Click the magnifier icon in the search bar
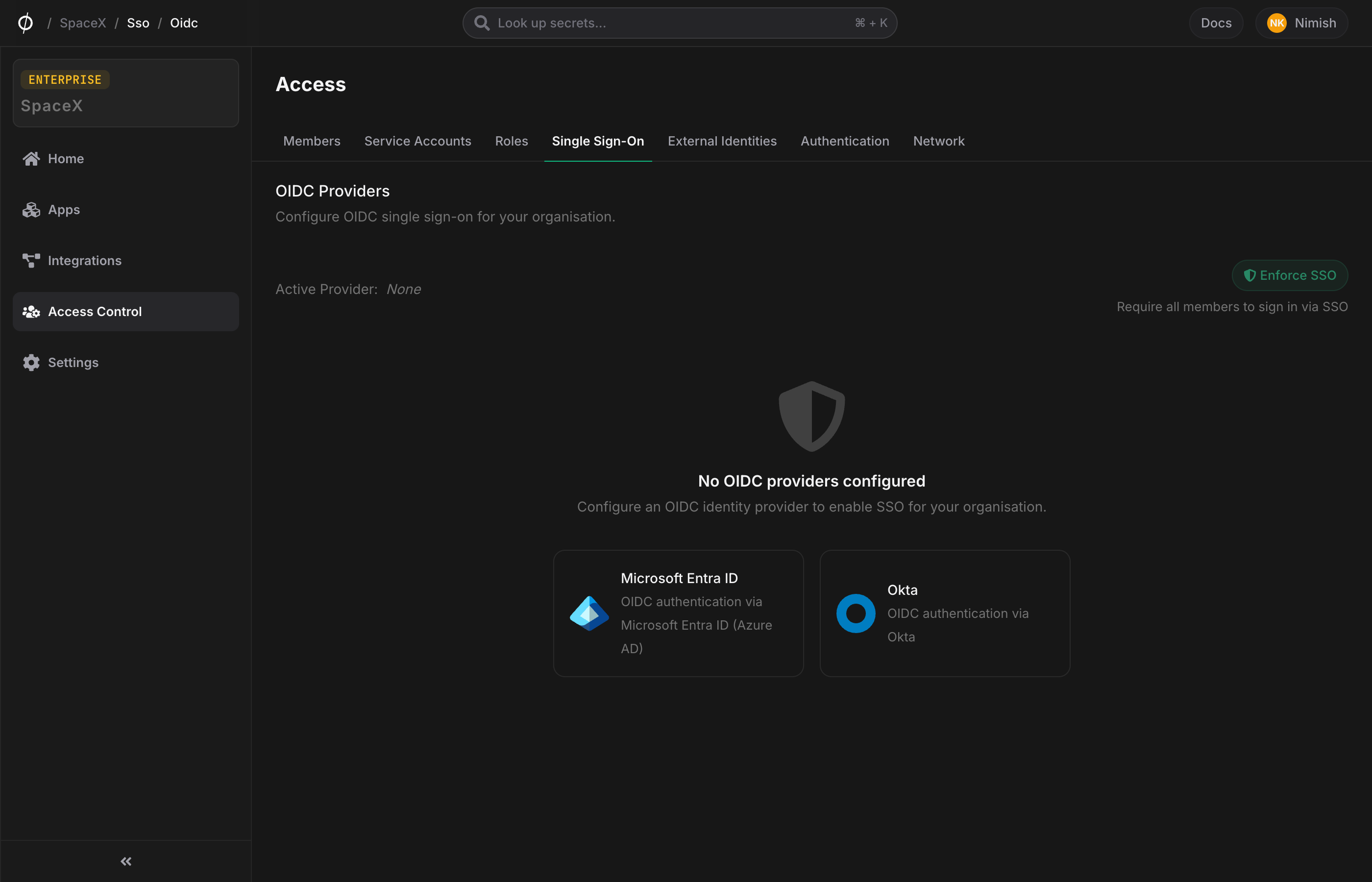 tap(482, 23)
